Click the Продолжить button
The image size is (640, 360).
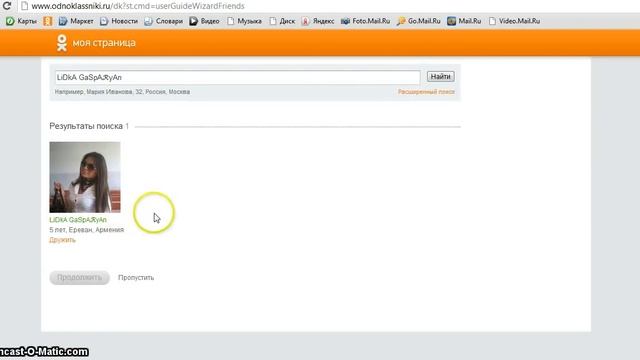pyautogui.click(x=80, y=278)
